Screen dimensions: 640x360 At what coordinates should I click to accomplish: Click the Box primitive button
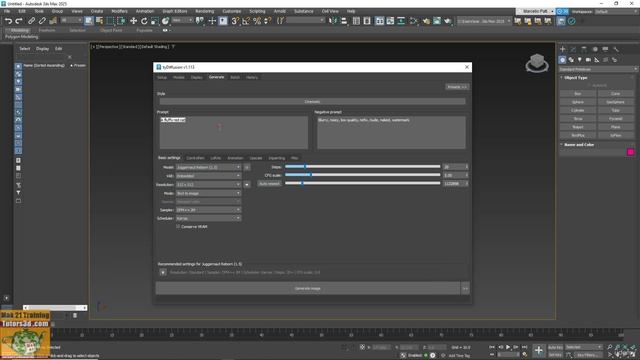578,94
